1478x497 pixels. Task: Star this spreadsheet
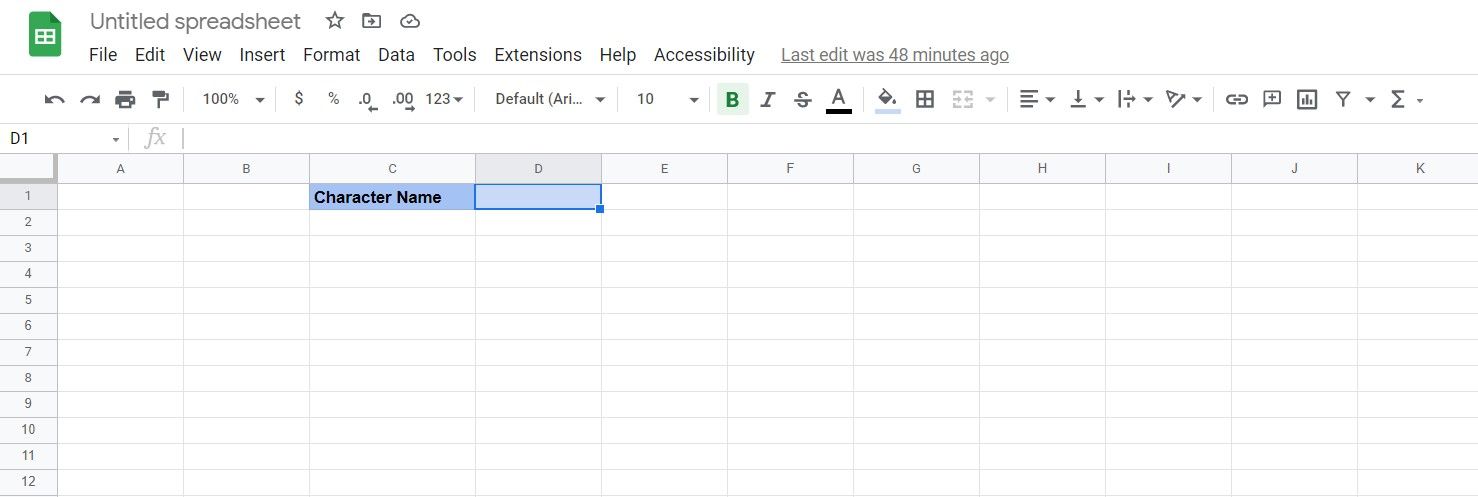click(x=335, y=21)
